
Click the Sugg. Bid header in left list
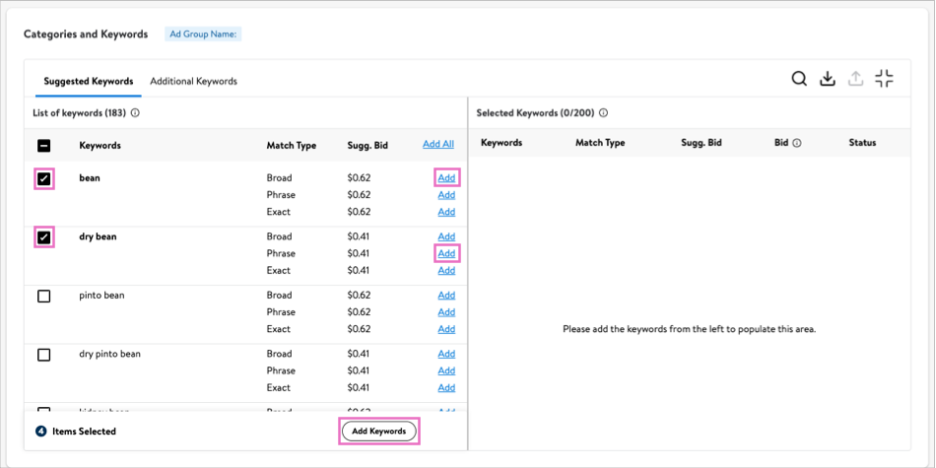368,146
